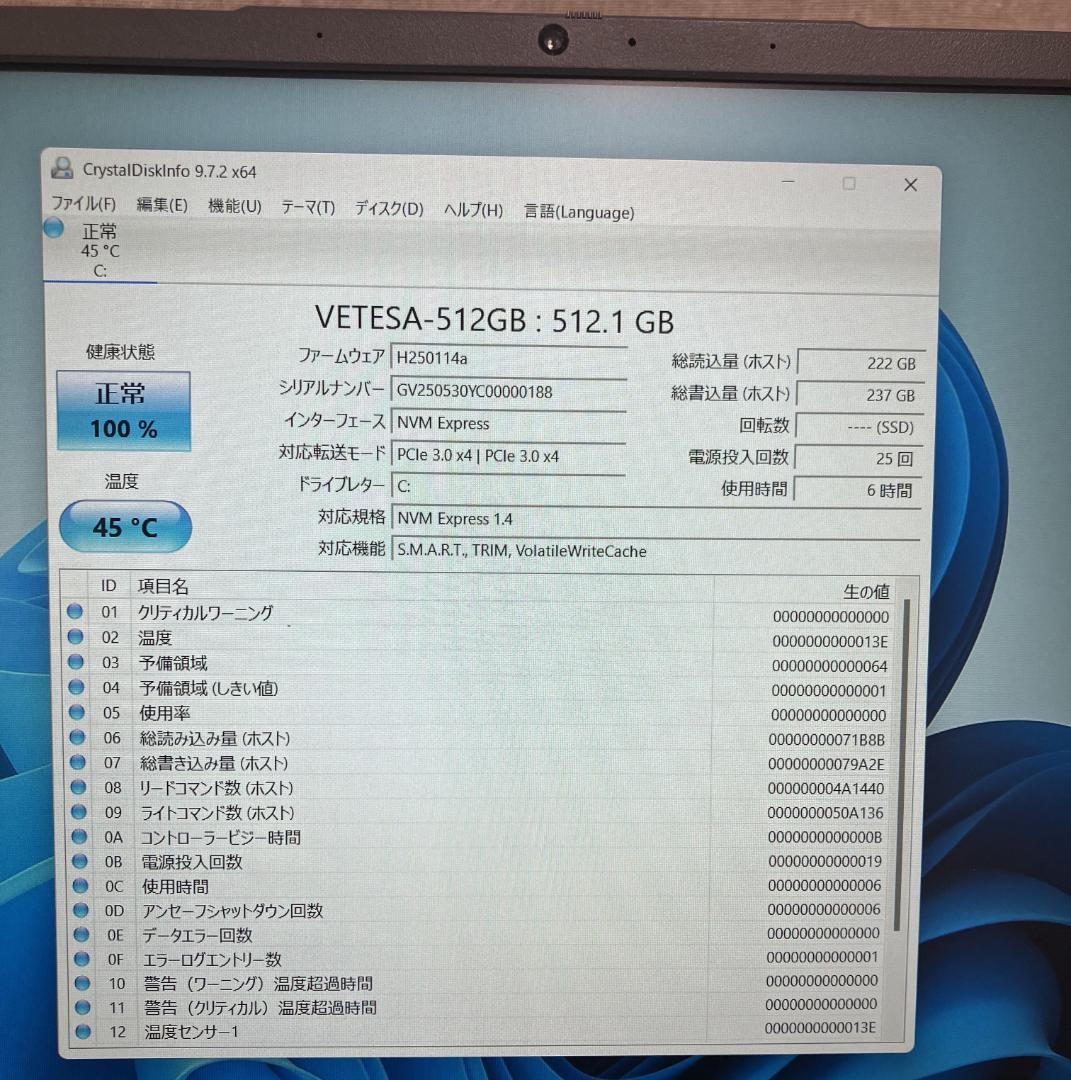Click the blue indicator next to the 温度 attribute
This screenshot has width=1071, height=1080.
click(x=78, y=636)
